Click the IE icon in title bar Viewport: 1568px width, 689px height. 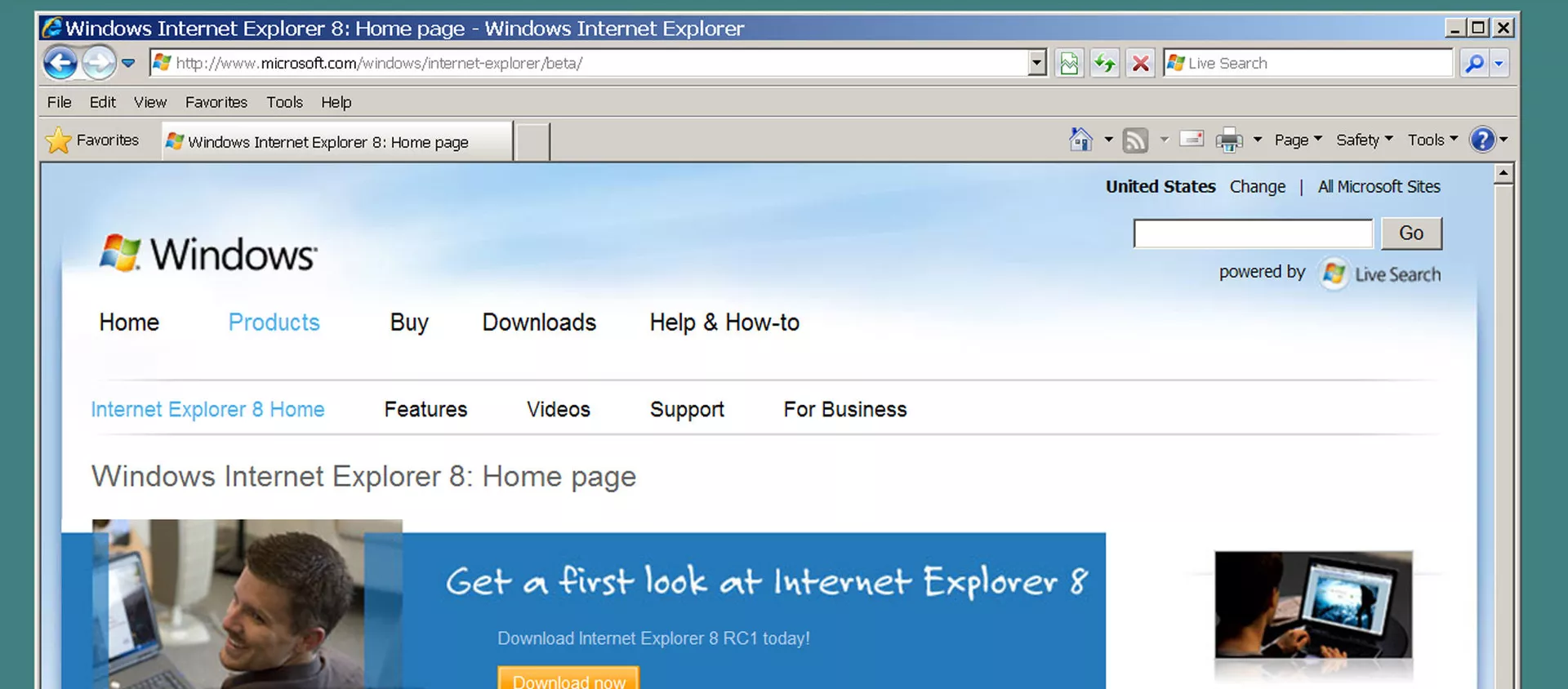[51, 28]
